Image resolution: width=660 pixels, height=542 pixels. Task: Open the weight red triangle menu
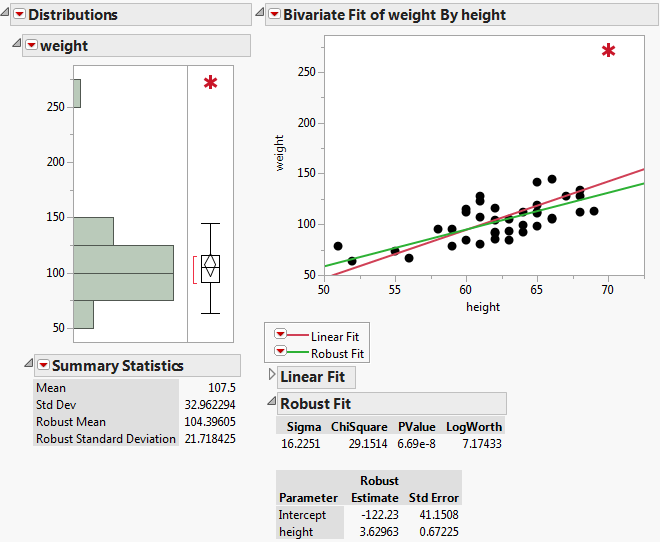click(x=31, y=46)
